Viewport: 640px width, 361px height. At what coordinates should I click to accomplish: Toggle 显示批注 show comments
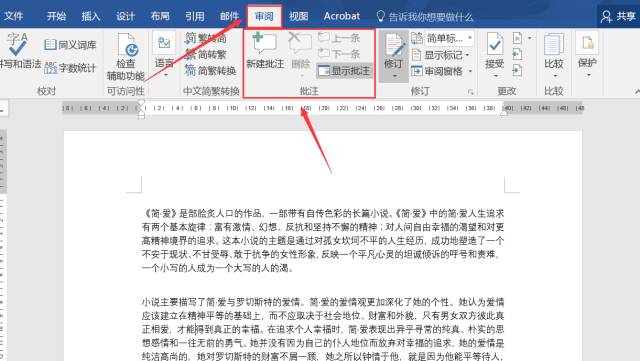344,71
